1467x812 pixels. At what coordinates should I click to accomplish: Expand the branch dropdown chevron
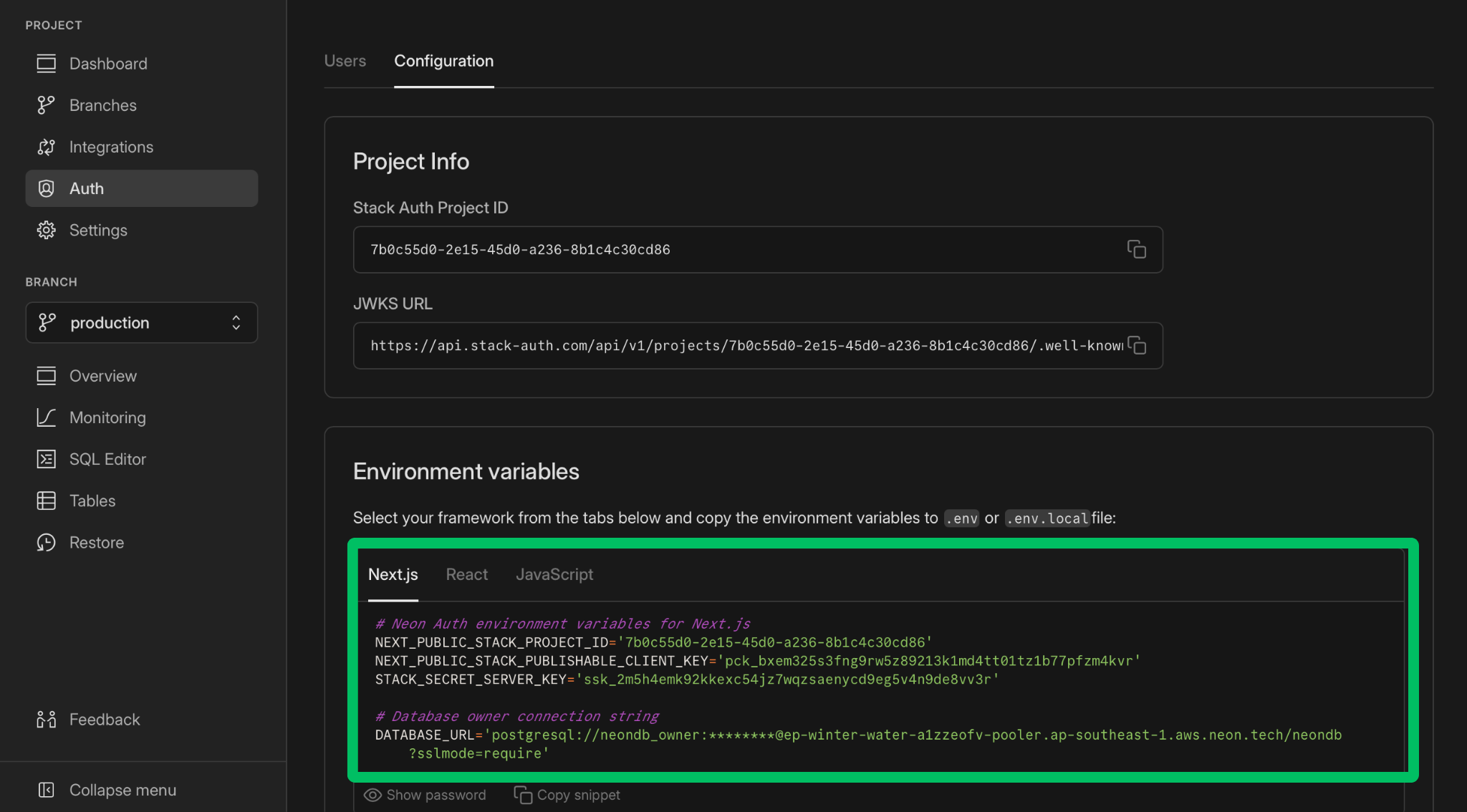click(x=236, y=323)
